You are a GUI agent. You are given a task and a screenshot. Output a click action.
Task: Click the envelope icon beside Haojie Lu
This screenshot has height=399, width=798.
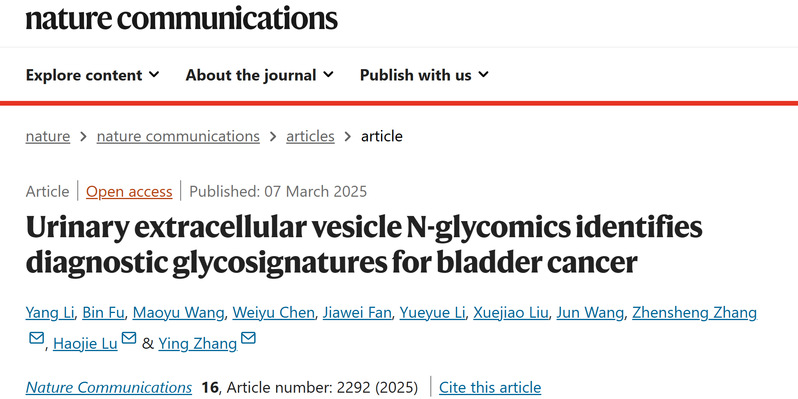[129, 338]
